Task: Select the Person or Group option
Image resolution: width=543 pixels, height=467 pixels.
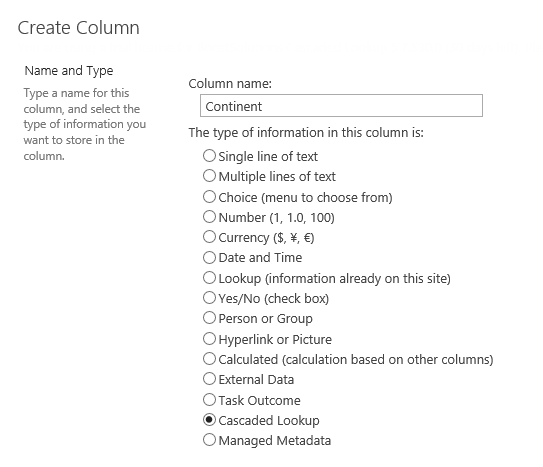Action: pos(209,318)
